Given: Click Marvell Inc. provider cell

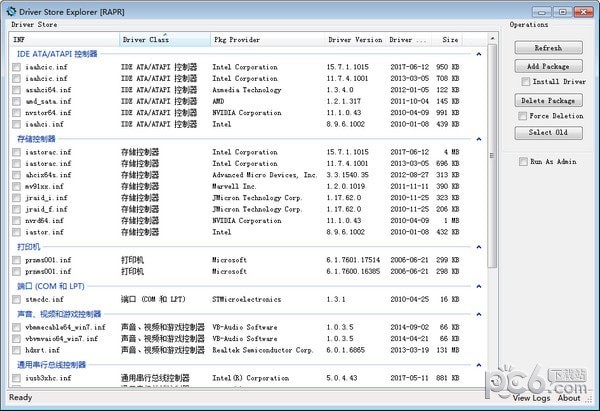Looking at the screenshot, I should click(235, 186).
